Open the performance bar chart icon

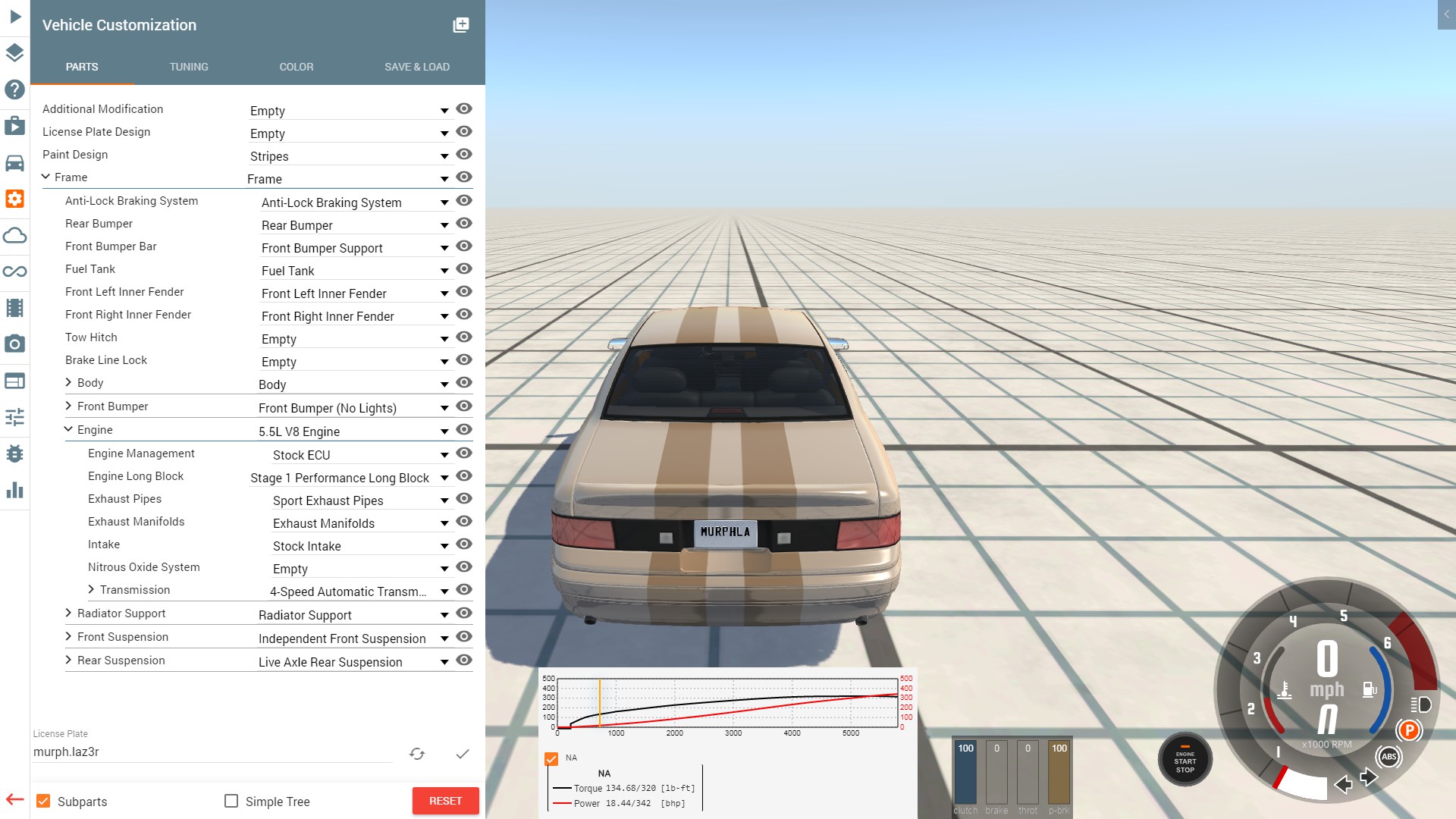click(15, 490)
